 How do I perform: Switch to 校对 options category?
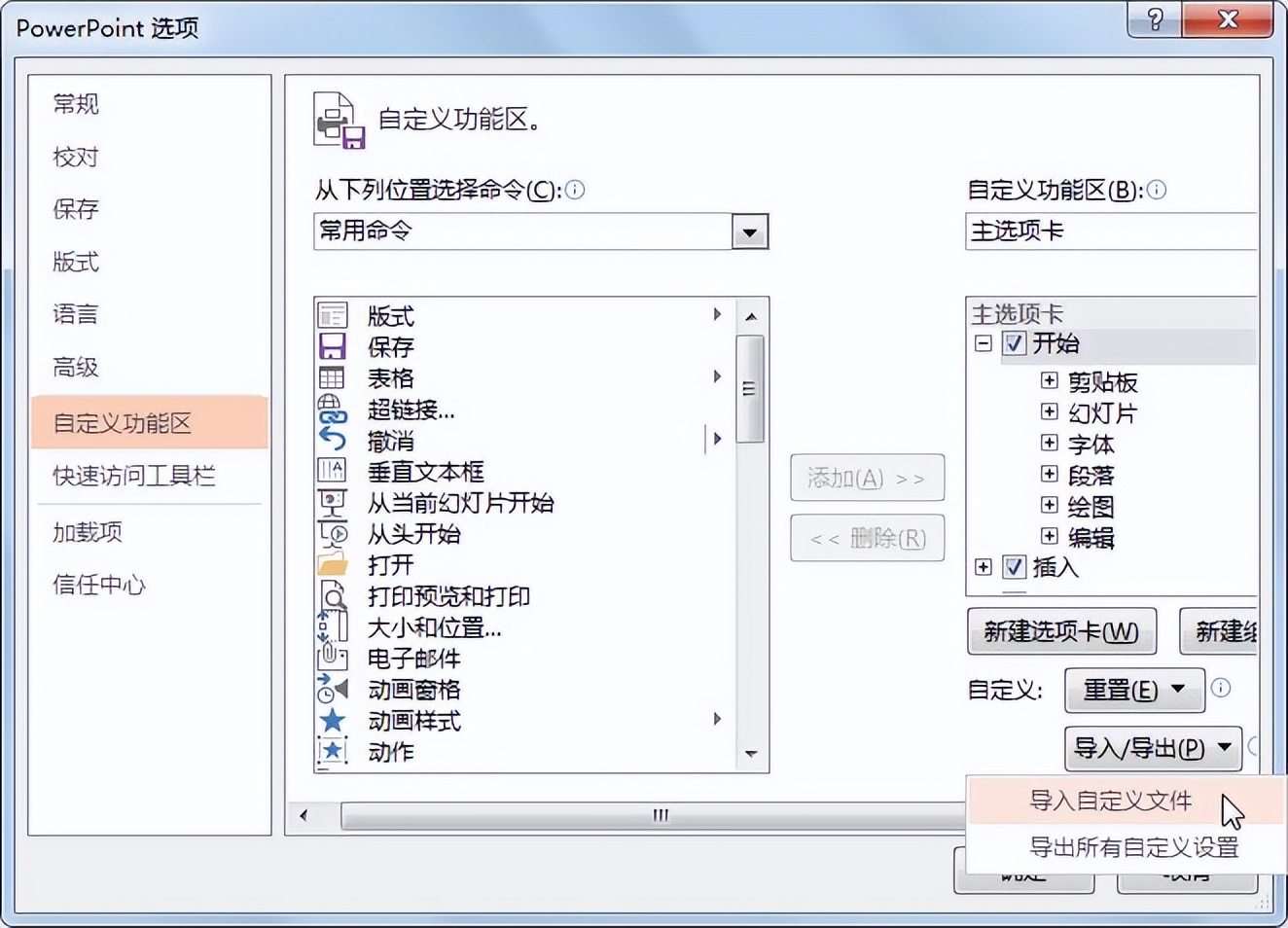tap(149, 157)
